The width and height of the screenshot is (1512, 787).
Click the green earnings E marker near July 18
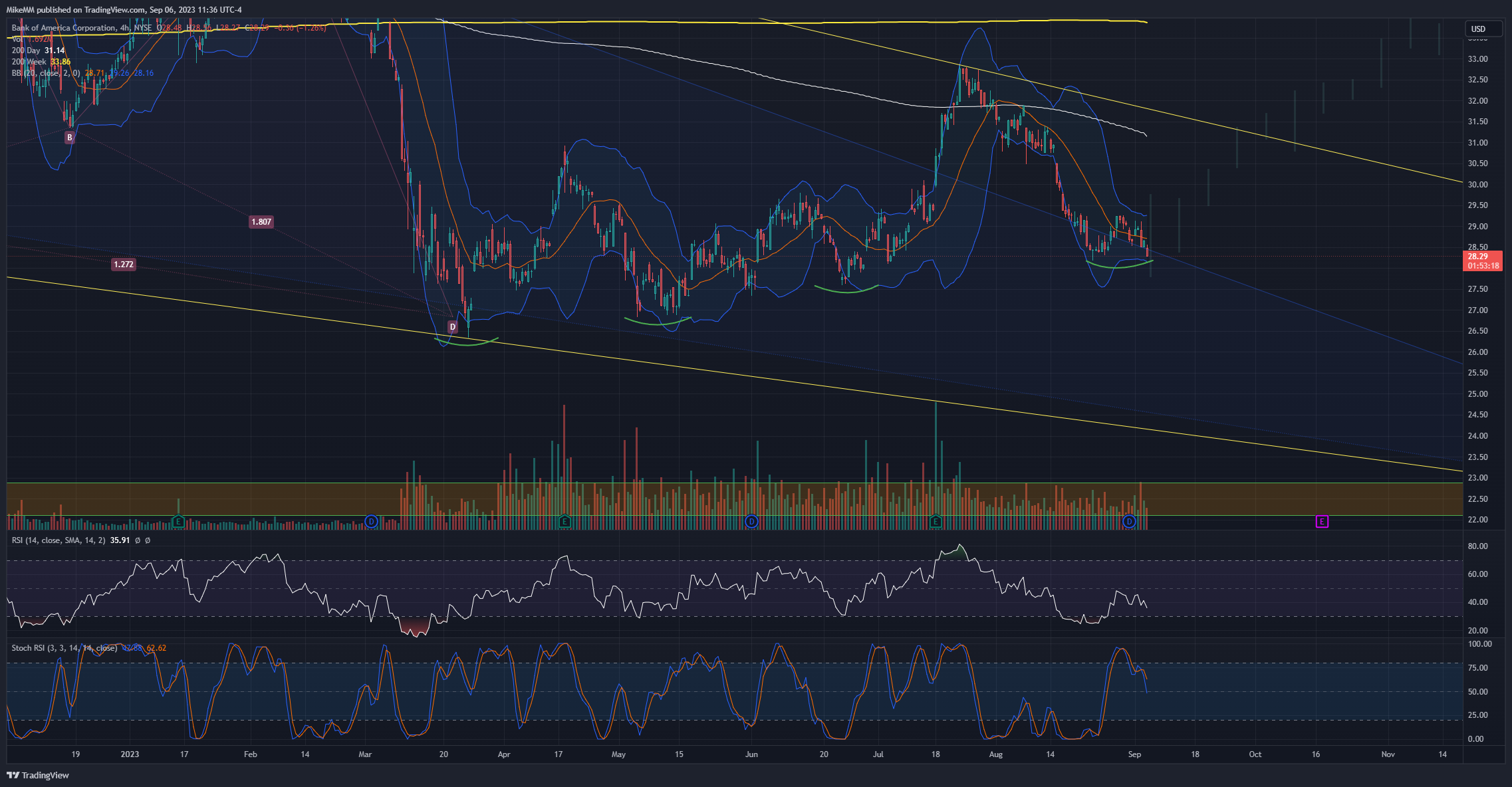tap(936, 522)
